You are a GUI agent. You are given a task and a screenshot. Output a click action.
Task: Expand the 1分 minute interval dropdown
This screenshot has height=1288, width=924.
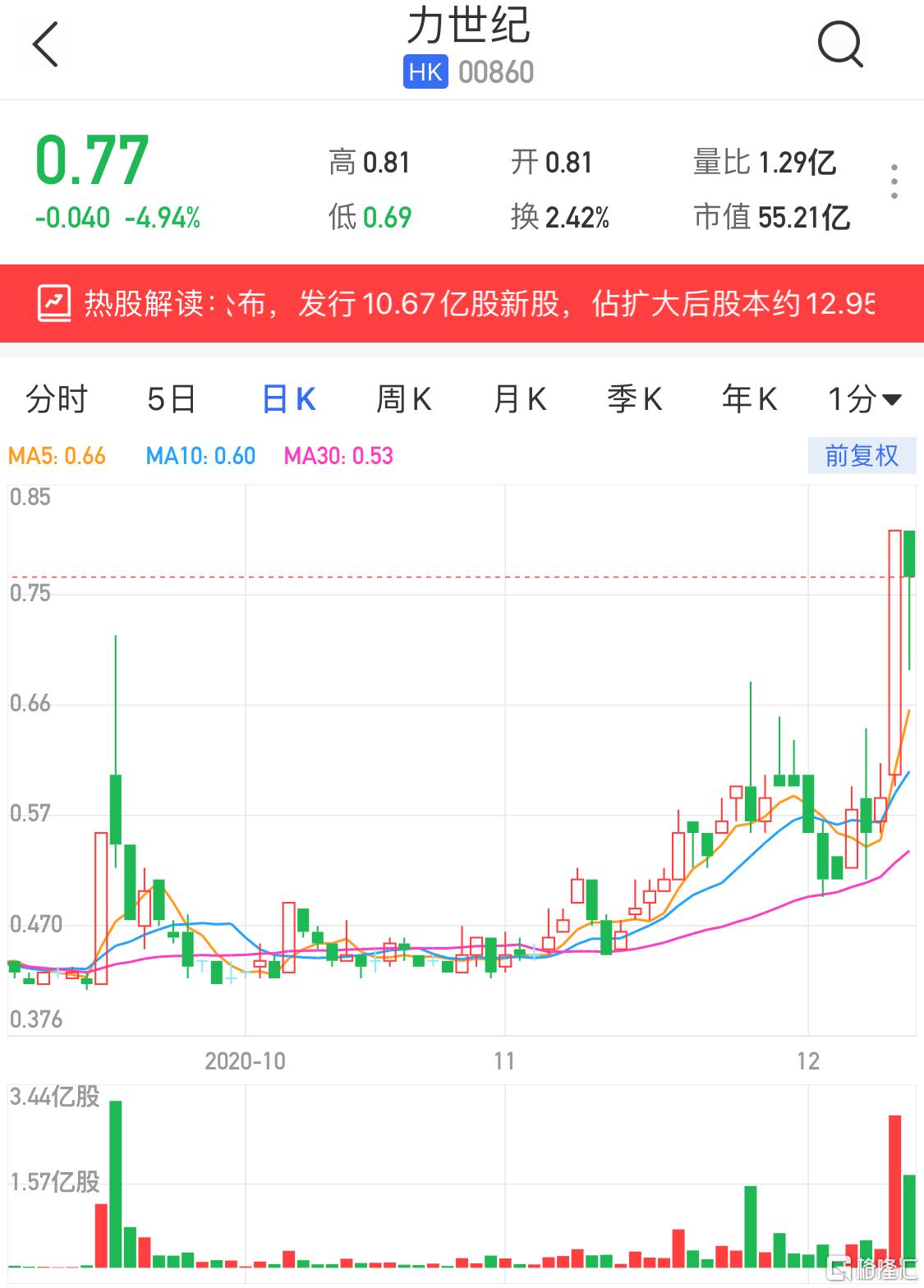[x=864, y=400]
